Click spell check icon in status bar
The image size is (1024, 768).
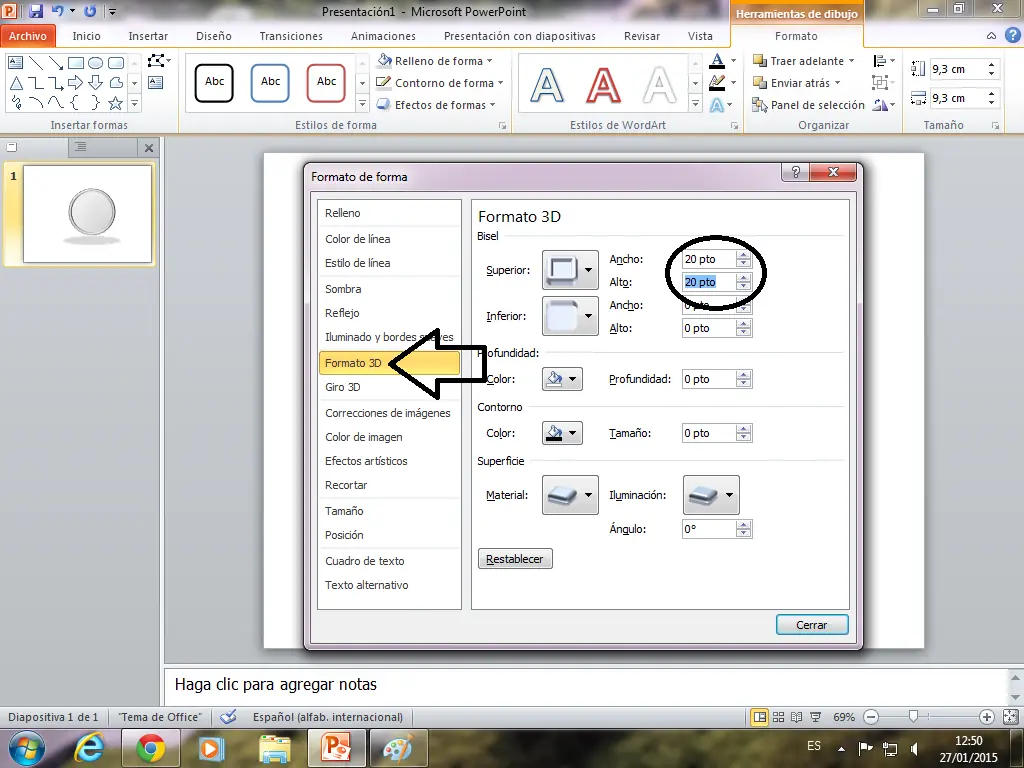click(228, 717)
